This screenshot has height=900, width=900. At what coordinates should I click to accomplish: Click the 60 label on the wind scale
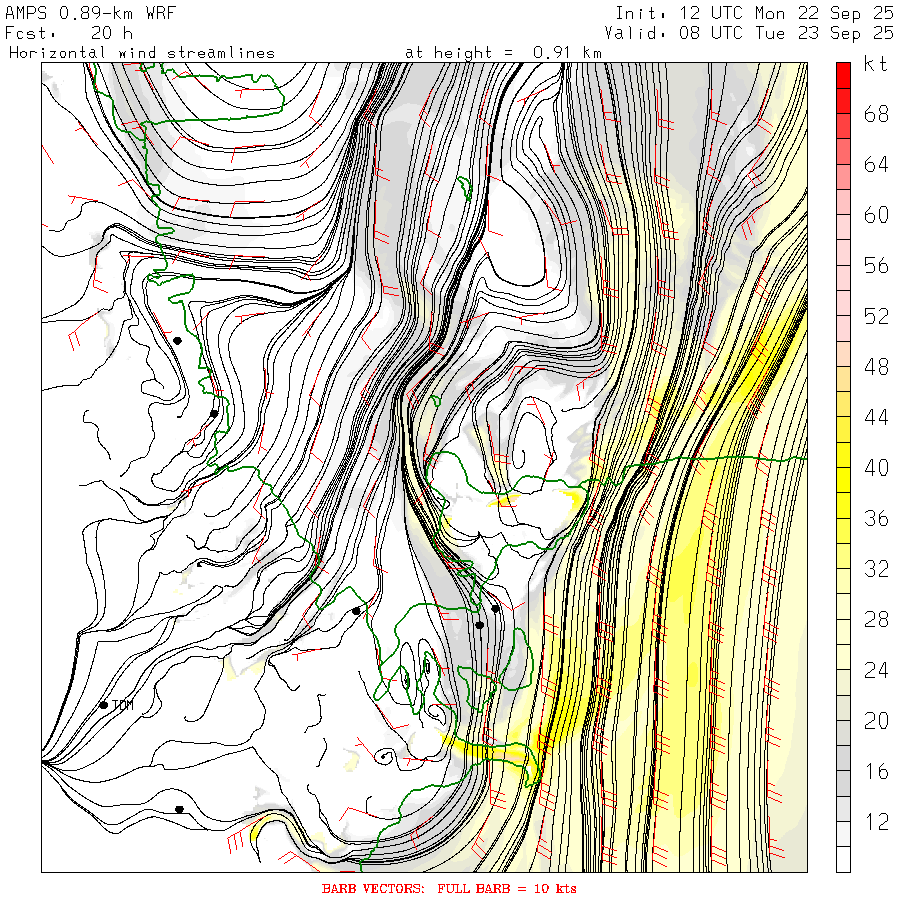[x=876, y=215]
